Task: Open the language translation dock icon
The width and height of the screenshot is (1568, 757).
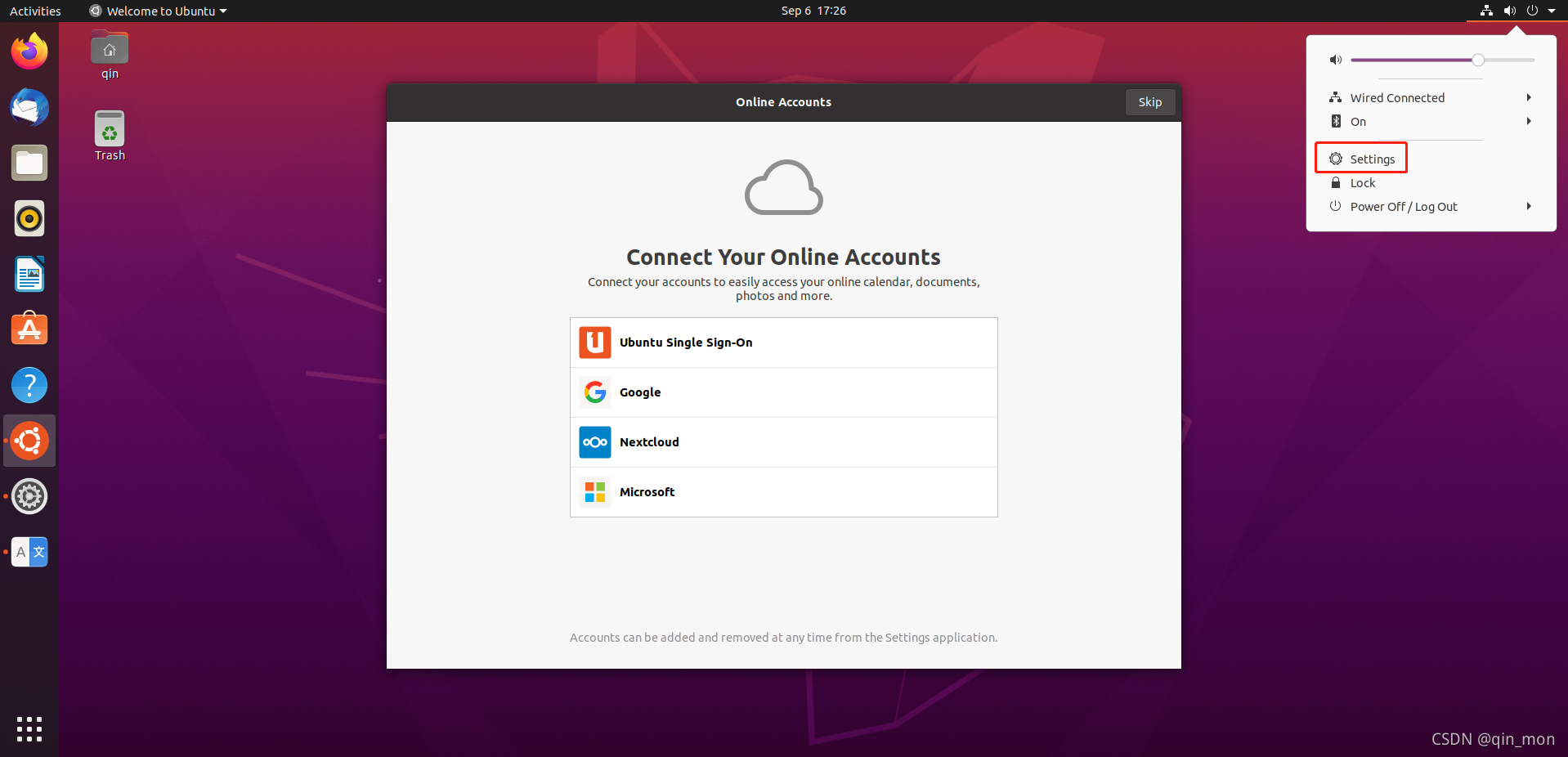Action: tap(29, 552)
